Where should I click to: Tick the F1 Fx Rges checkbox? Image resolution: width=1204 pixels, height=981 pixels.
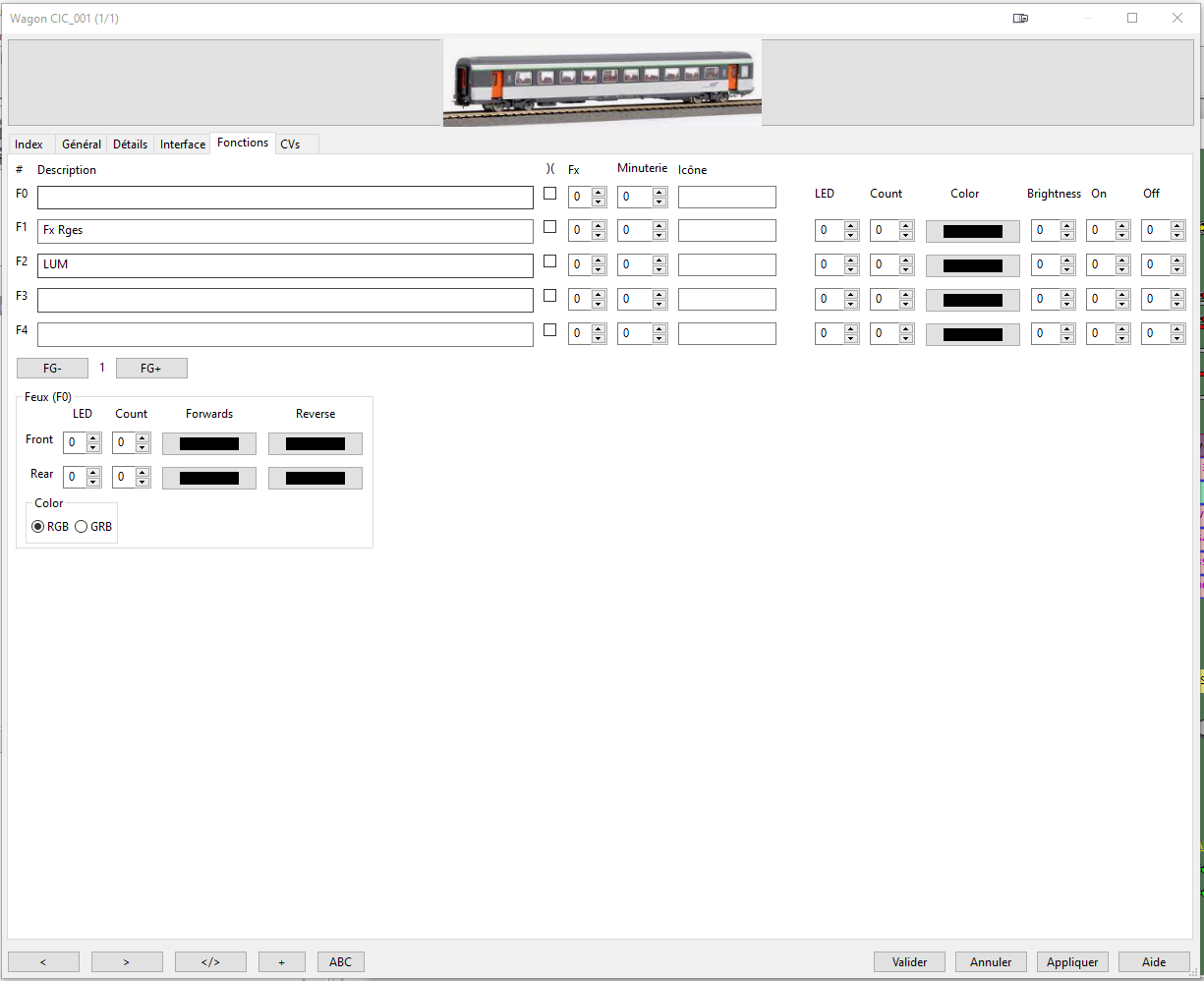click(x=550, y=227)
